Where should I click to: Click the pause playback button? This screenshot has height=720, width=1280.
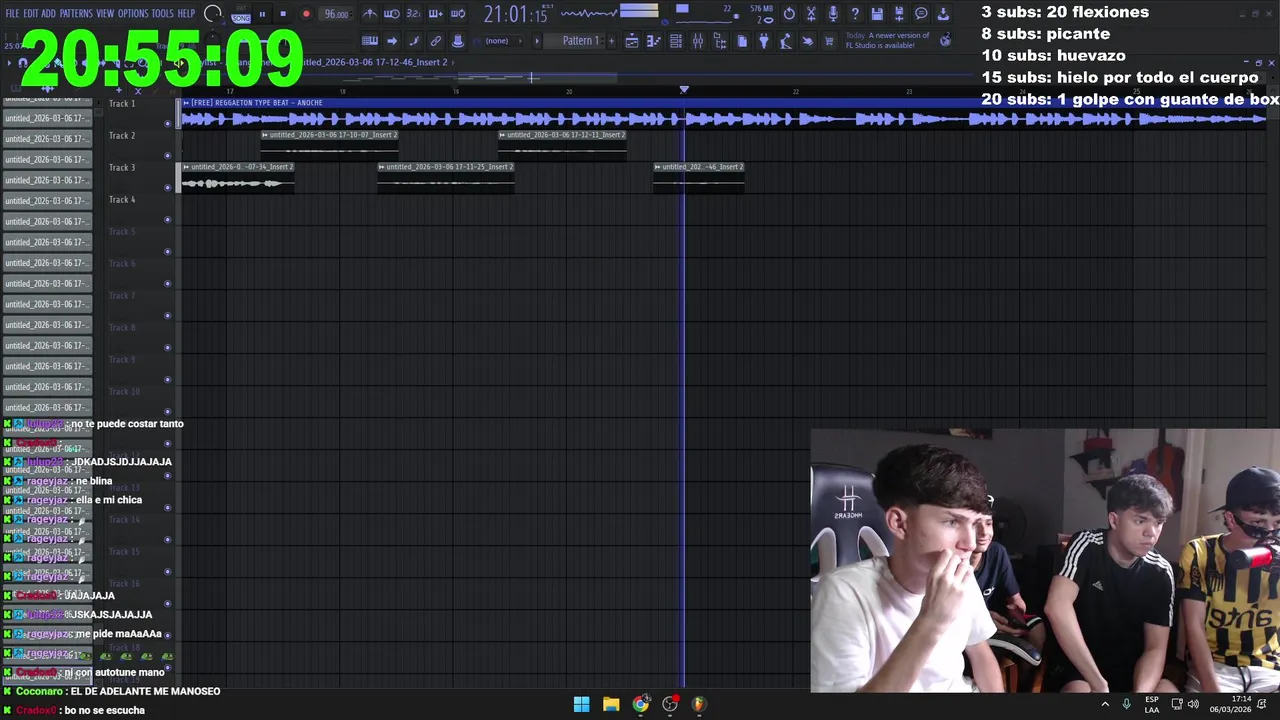coord(262,14)
